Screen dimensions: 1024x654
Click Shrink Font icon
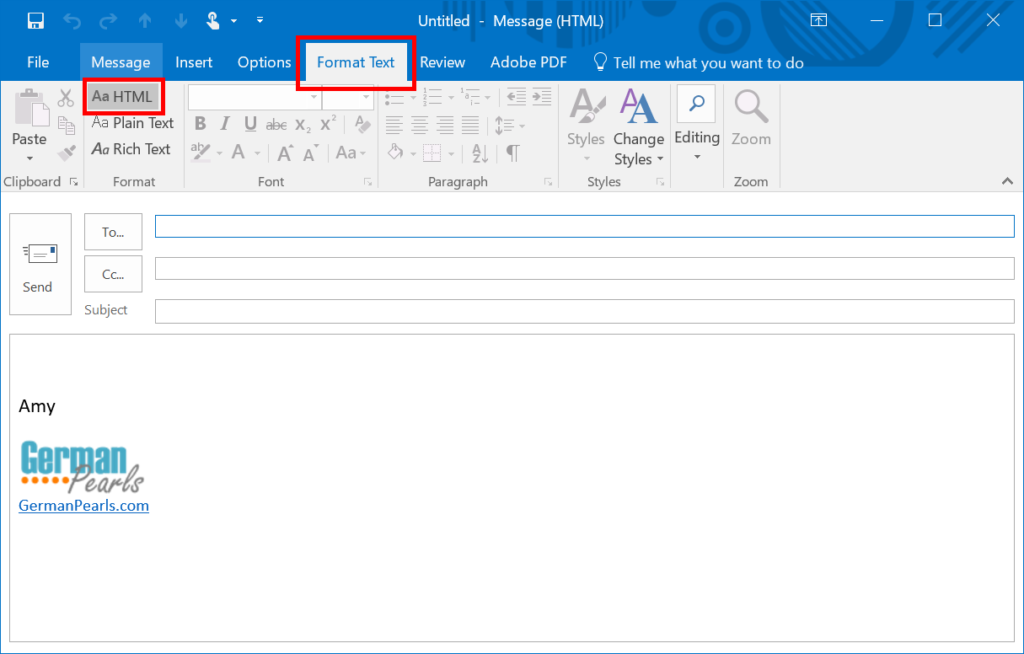[311, 153]
